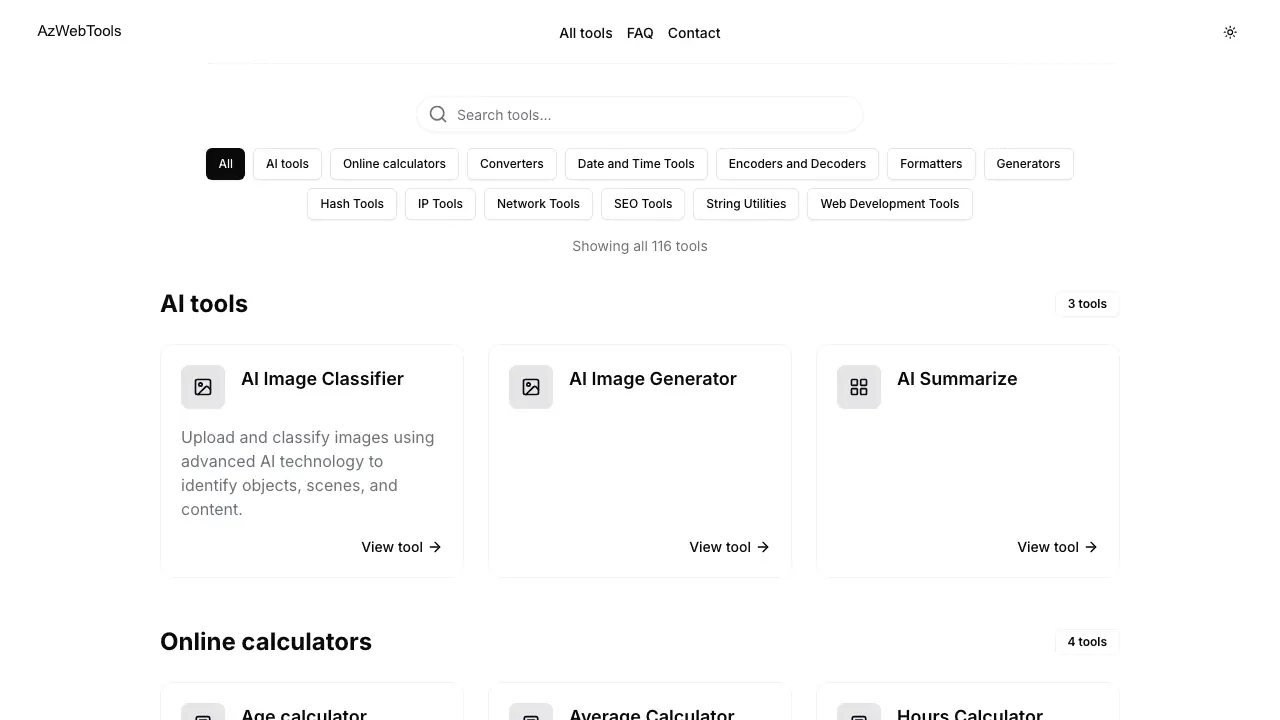1280x720 pixels.
Task: Click the magnifier icon in the search bar
Action: (438, 113)
